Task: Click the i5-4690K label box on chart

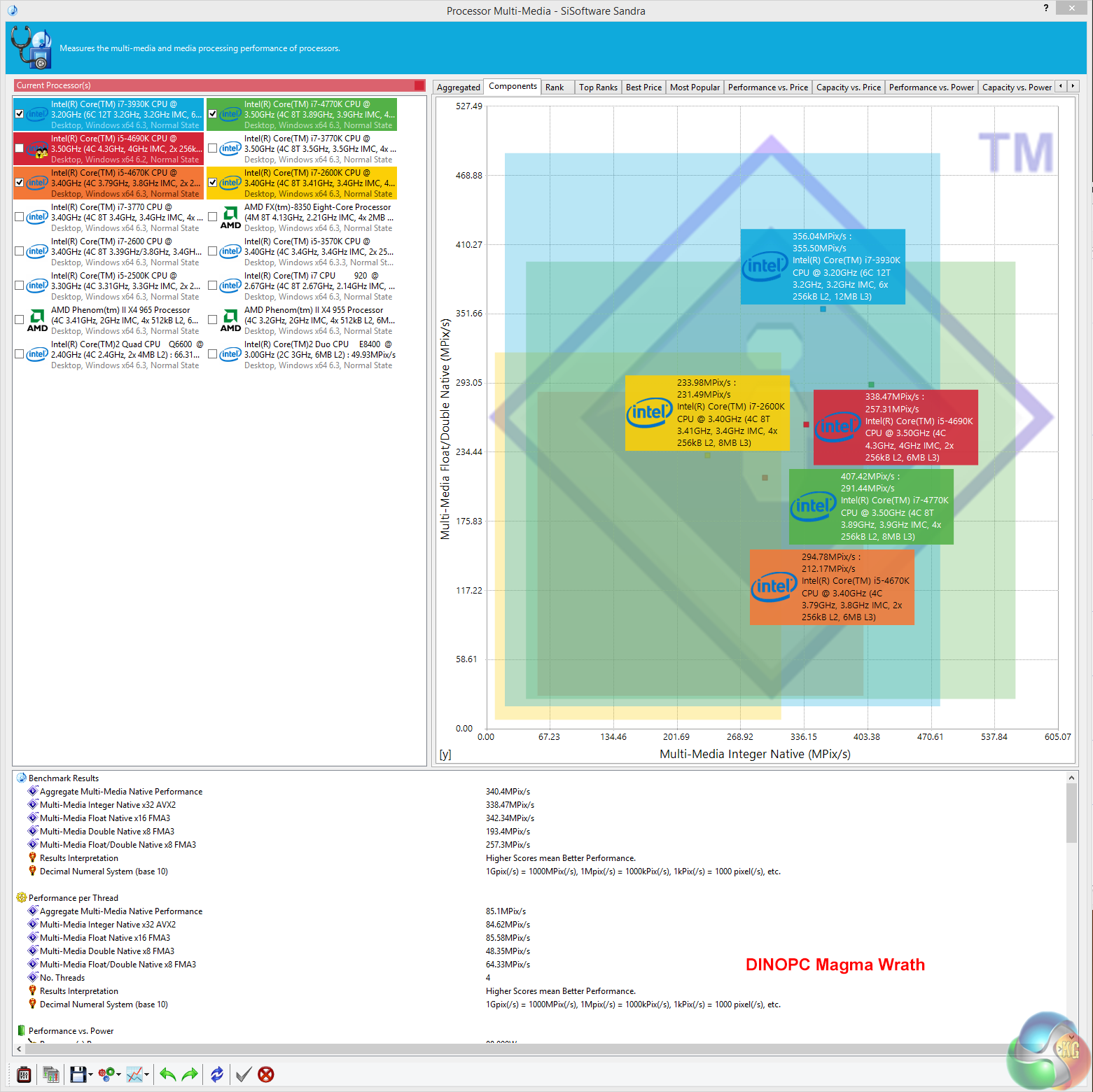Action: (896, 427)
